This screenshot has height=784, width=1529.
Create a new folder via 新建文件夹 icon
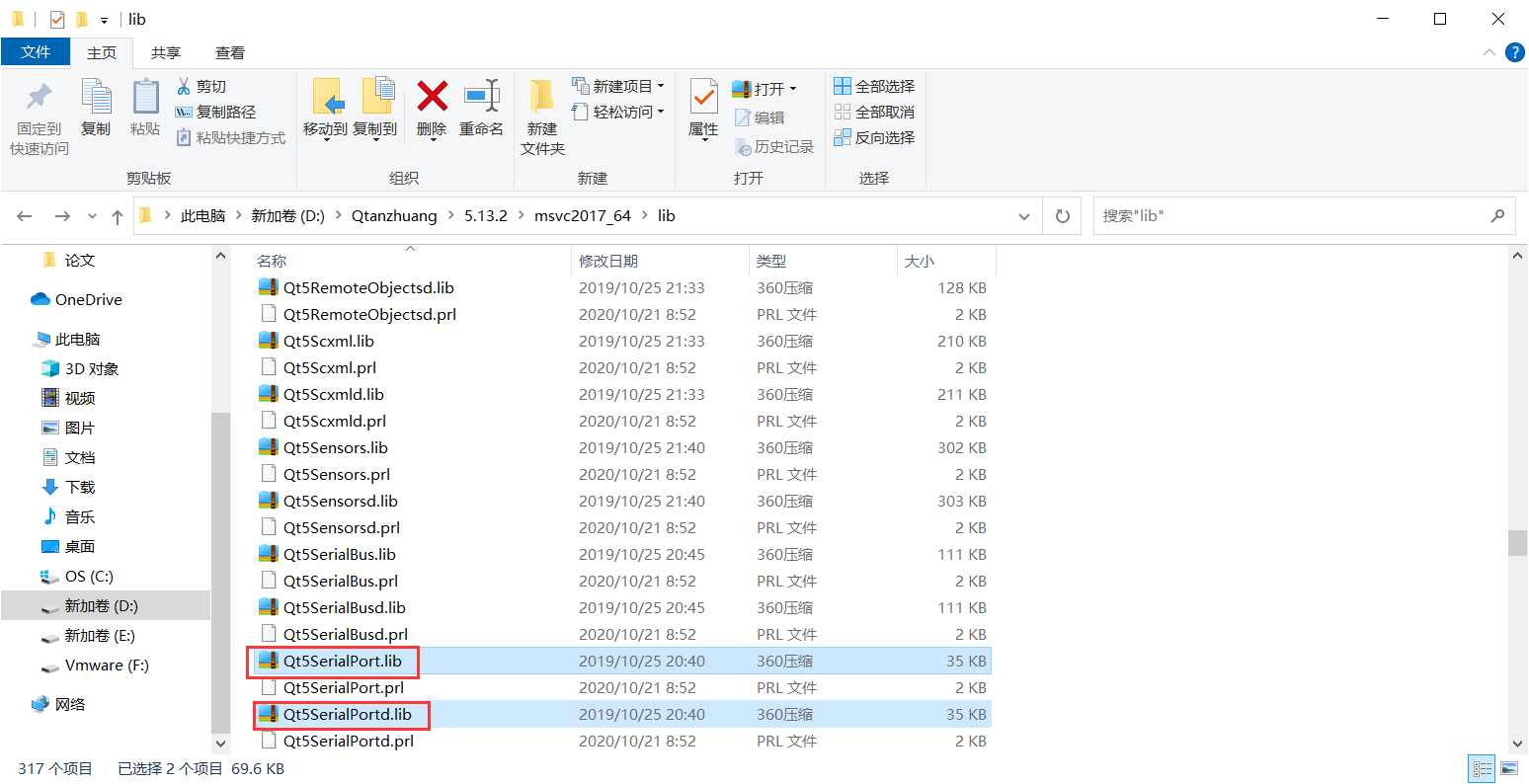[540, 112]
